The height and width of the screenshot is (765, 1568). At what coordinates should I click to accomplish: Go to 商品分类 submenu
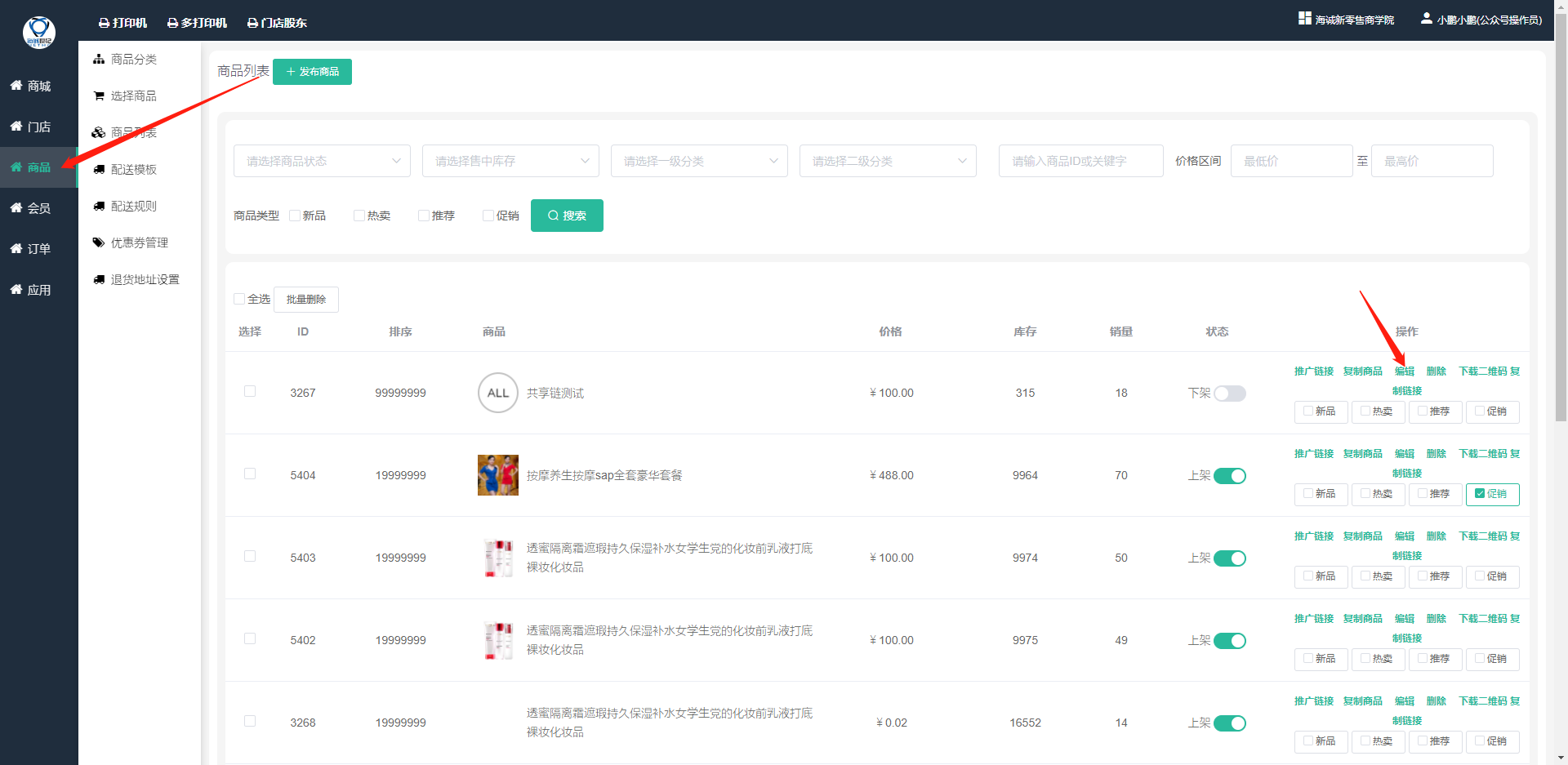[x=134, y=59]
